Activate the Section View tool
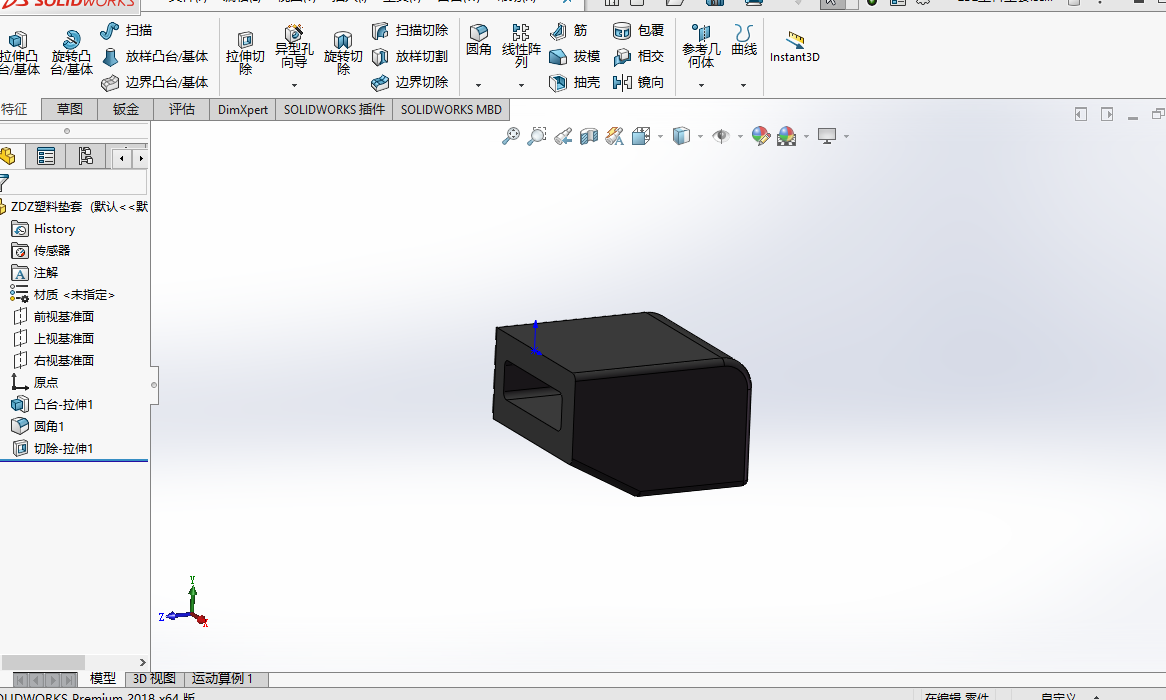The height and width of the screenshot is (700, 1166). (589, 136)
